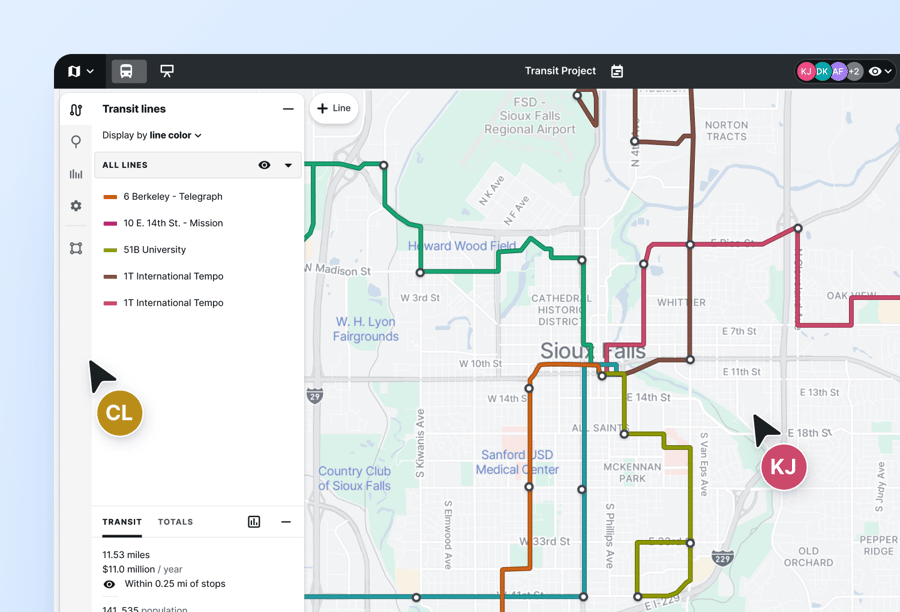The height and width of the screenshot is (612, 900).
Task: Switch to the TOTALS tab
Action: pos(175,522)
